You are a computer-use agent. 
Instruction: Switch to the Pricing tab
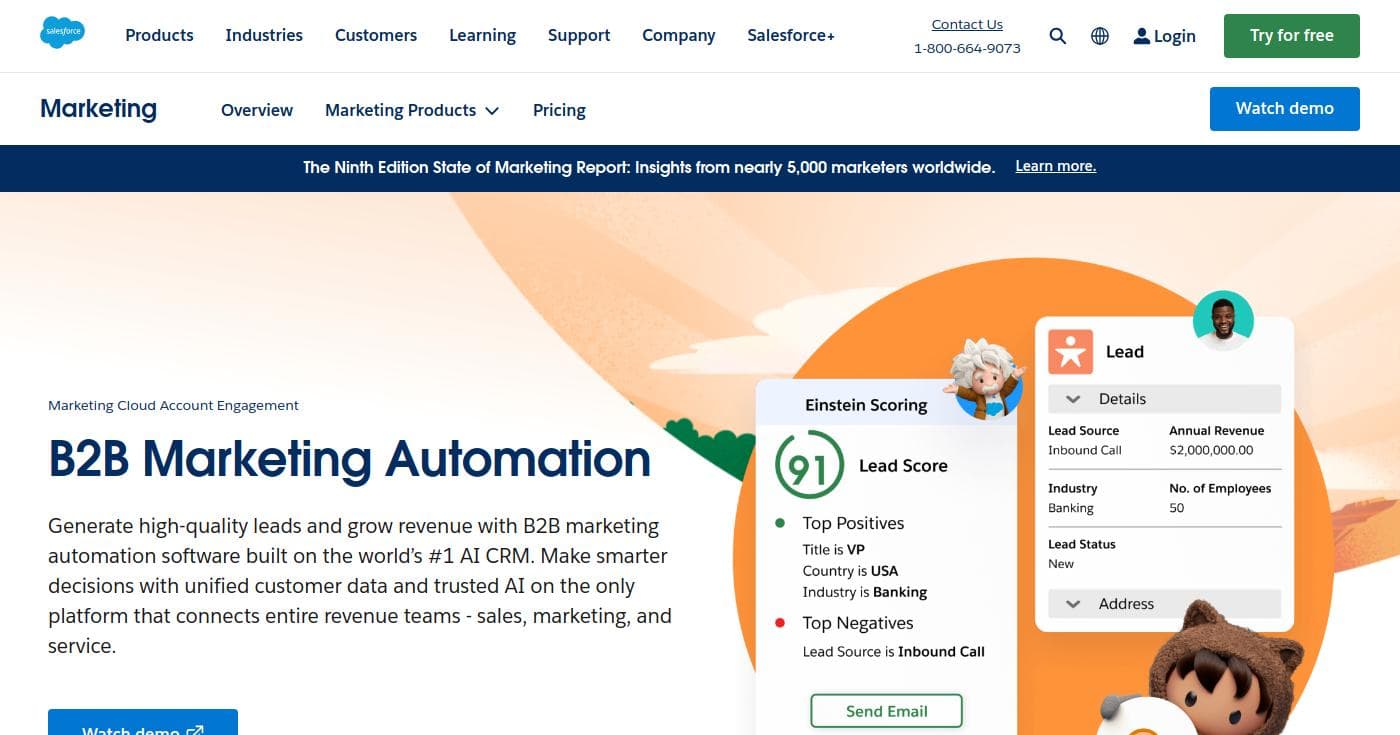click(558, 110)
